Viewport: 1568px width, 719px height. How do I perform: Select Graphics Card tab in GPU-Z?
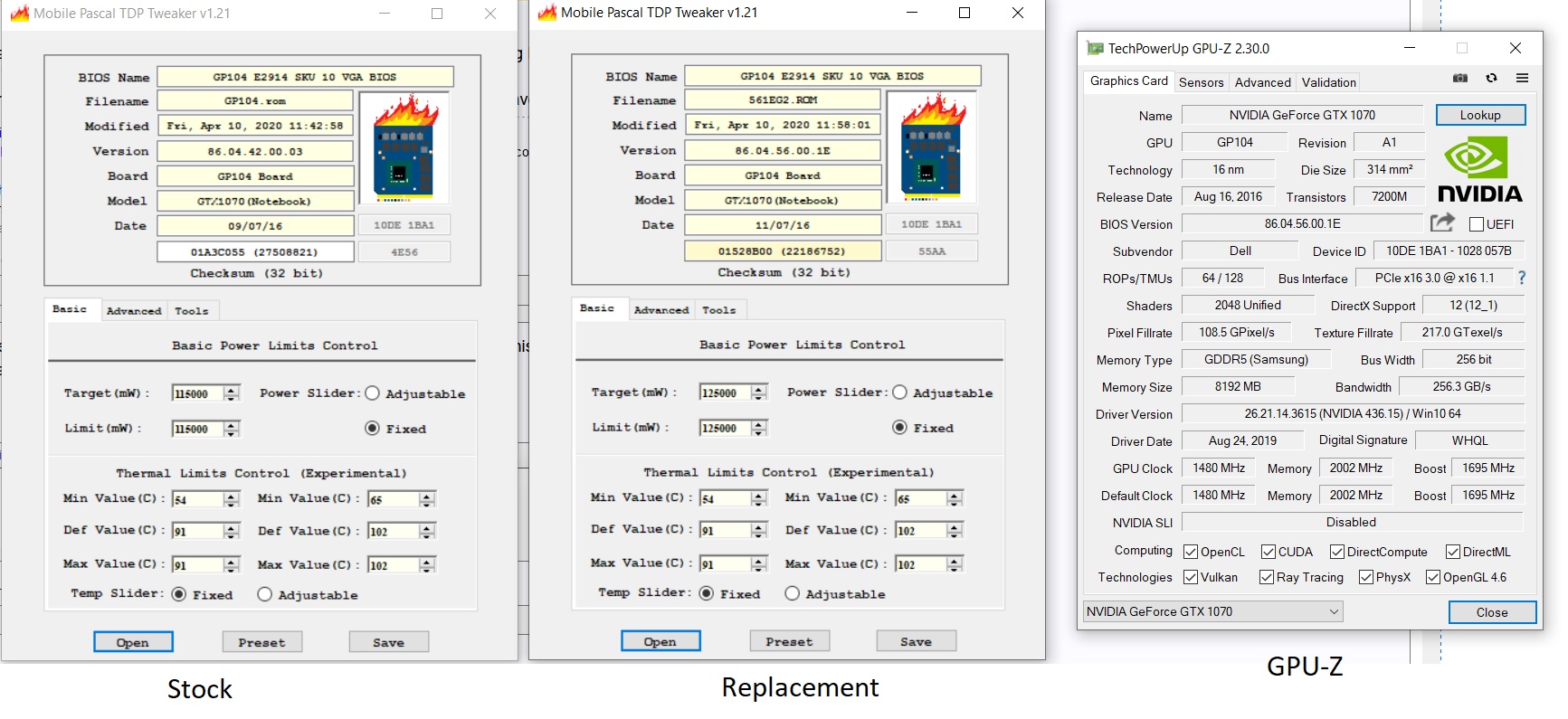pyautogui.click(x=1128, y=81)
